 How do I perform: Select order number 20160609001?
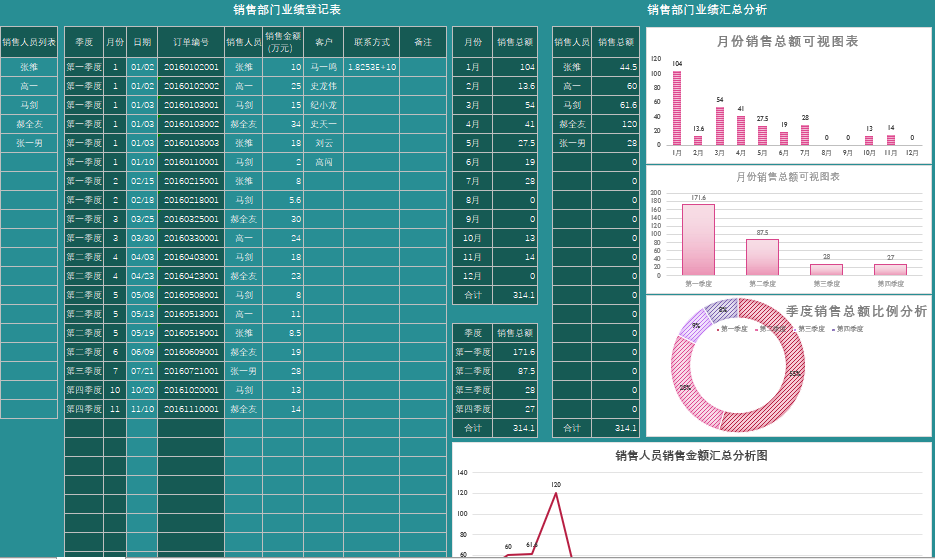click(x=191, y=352)
